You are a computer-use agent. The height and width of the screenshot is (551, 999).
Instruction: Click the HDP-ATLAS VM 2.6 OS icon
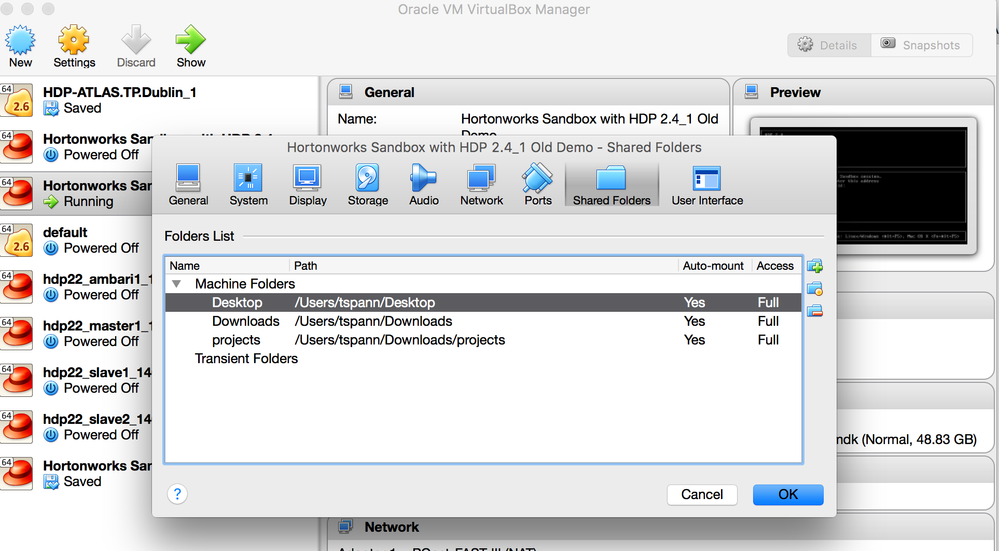pos(17,100)
